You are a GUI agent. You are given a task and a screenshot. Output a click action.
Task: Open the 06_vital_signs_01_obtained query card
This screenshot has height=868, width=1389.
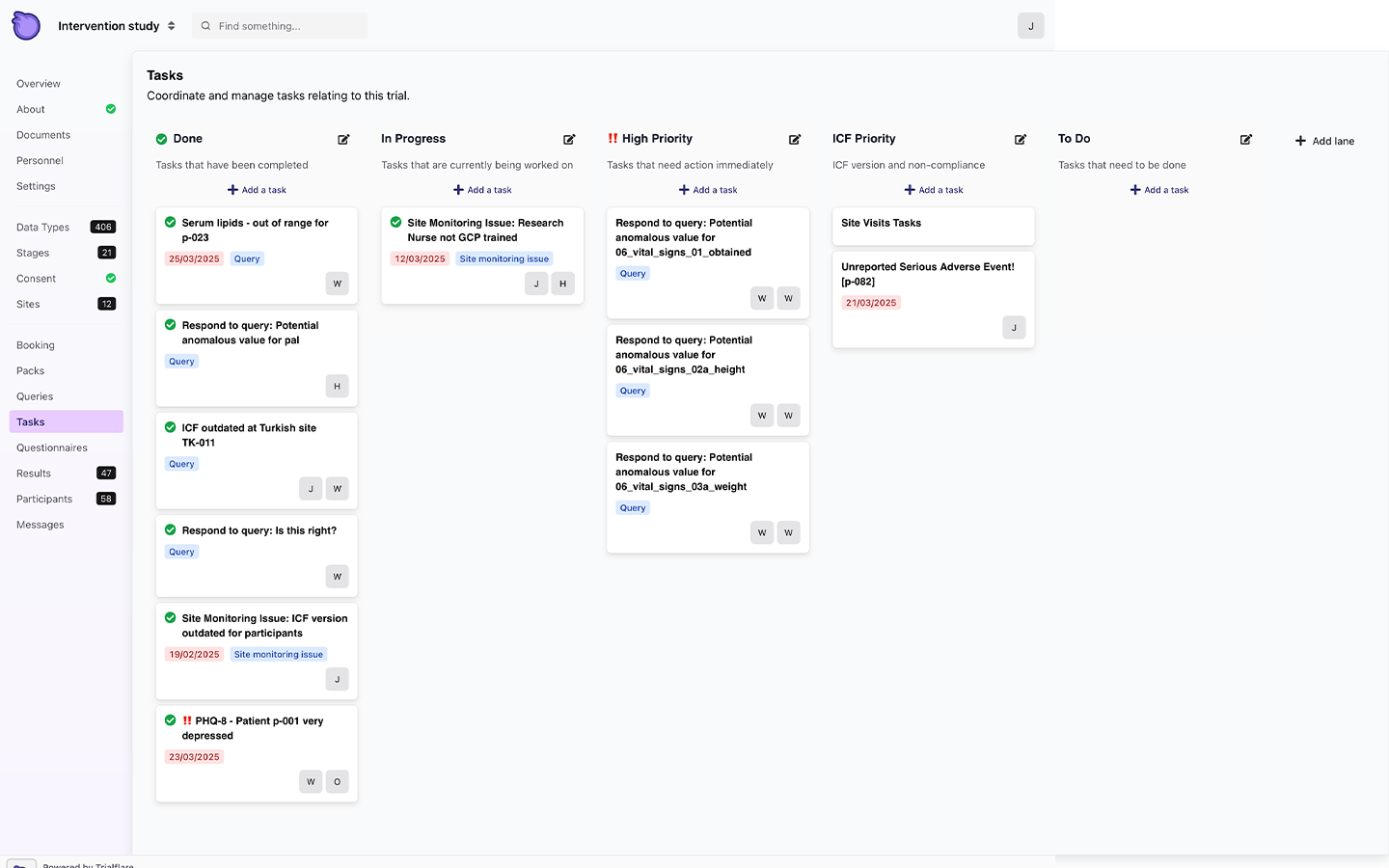coord(707,262)
